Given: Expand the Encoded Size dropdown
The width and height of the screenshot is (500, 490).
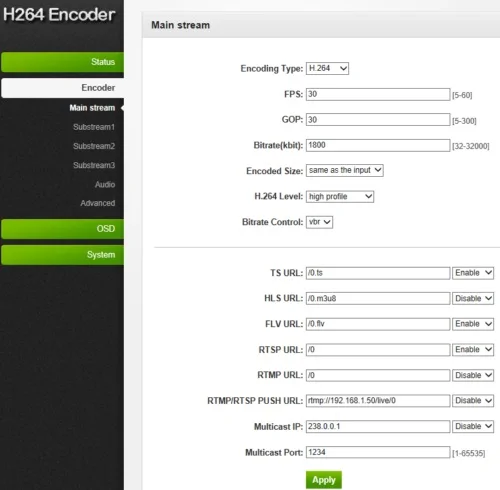Looking at the screenshot, I should 345,170.
